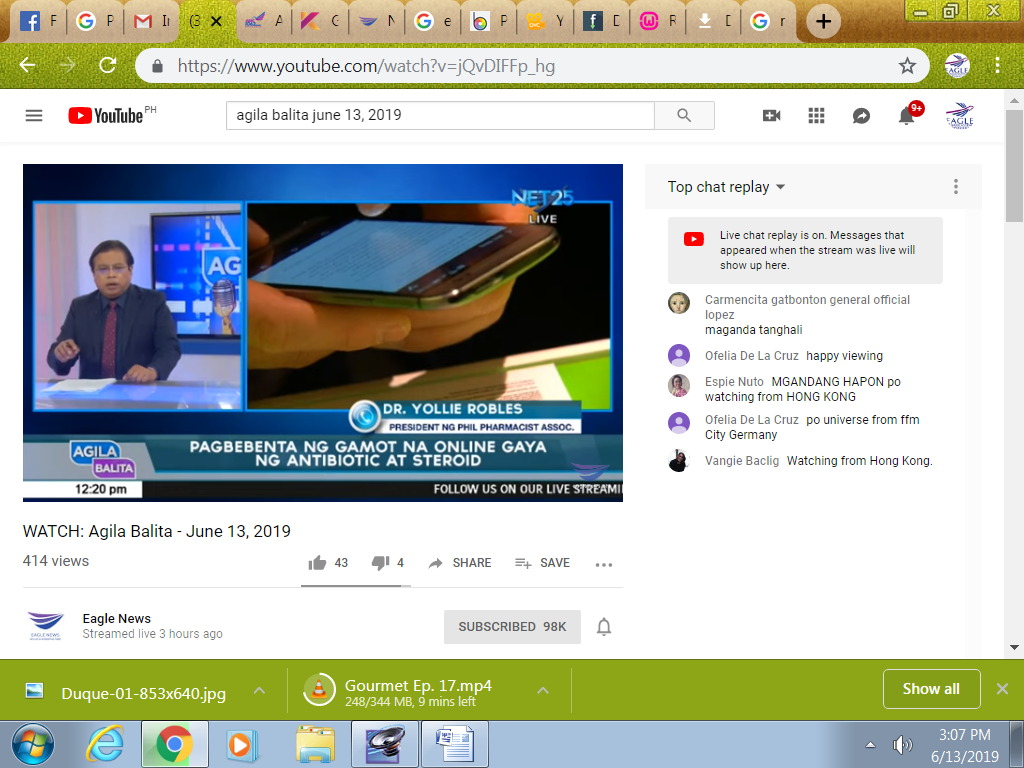1024x768 pixels.
Task: Click the YouTube search magnifier button
Action: 684,115
